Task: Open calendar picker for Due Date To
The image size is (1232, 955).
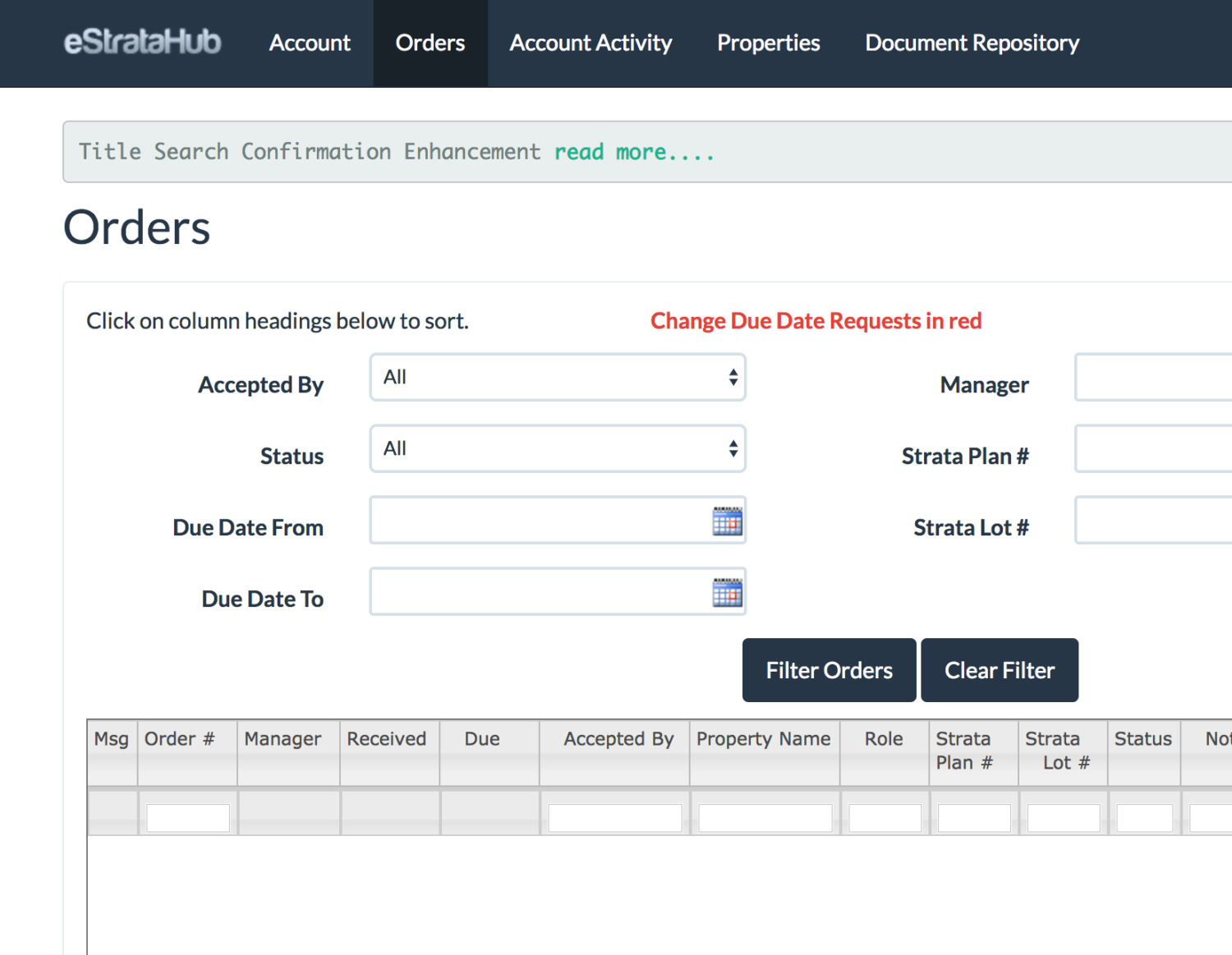Action: (x=727, y=592)
